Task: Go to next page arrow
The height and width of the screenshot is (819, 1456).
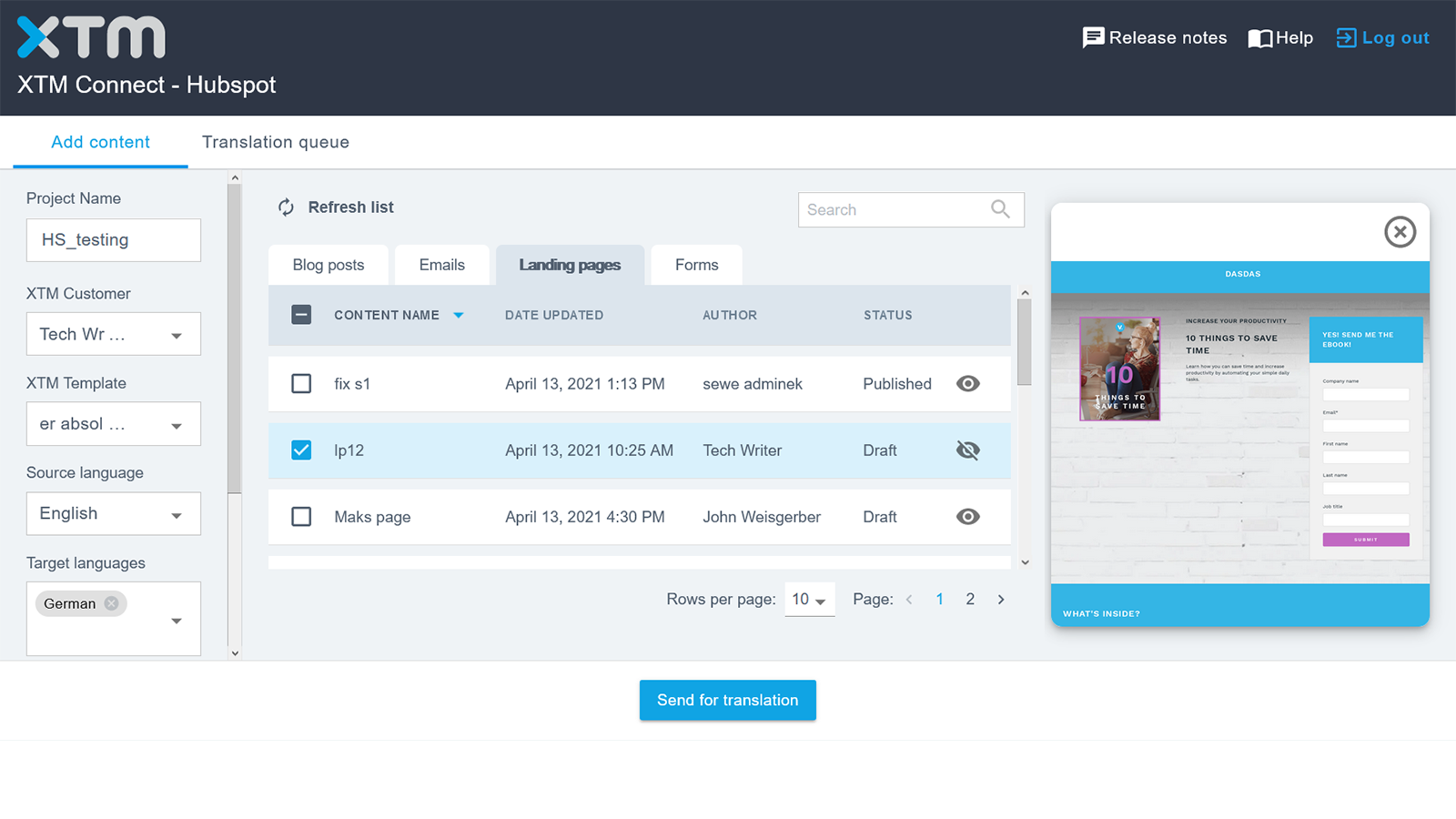Action: point(1001,600)
